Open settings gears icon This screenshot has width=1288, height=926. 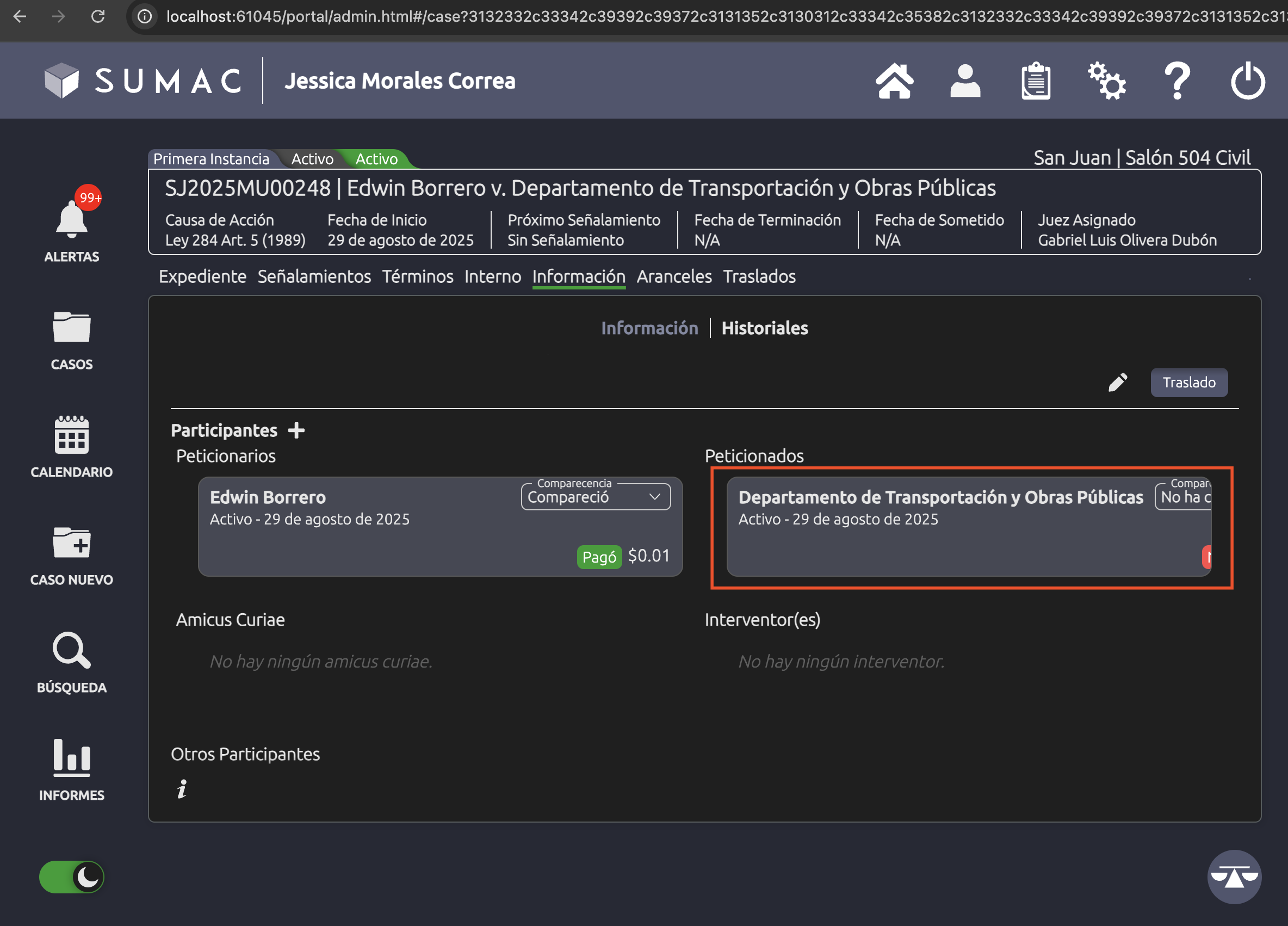coord(1106,81)
